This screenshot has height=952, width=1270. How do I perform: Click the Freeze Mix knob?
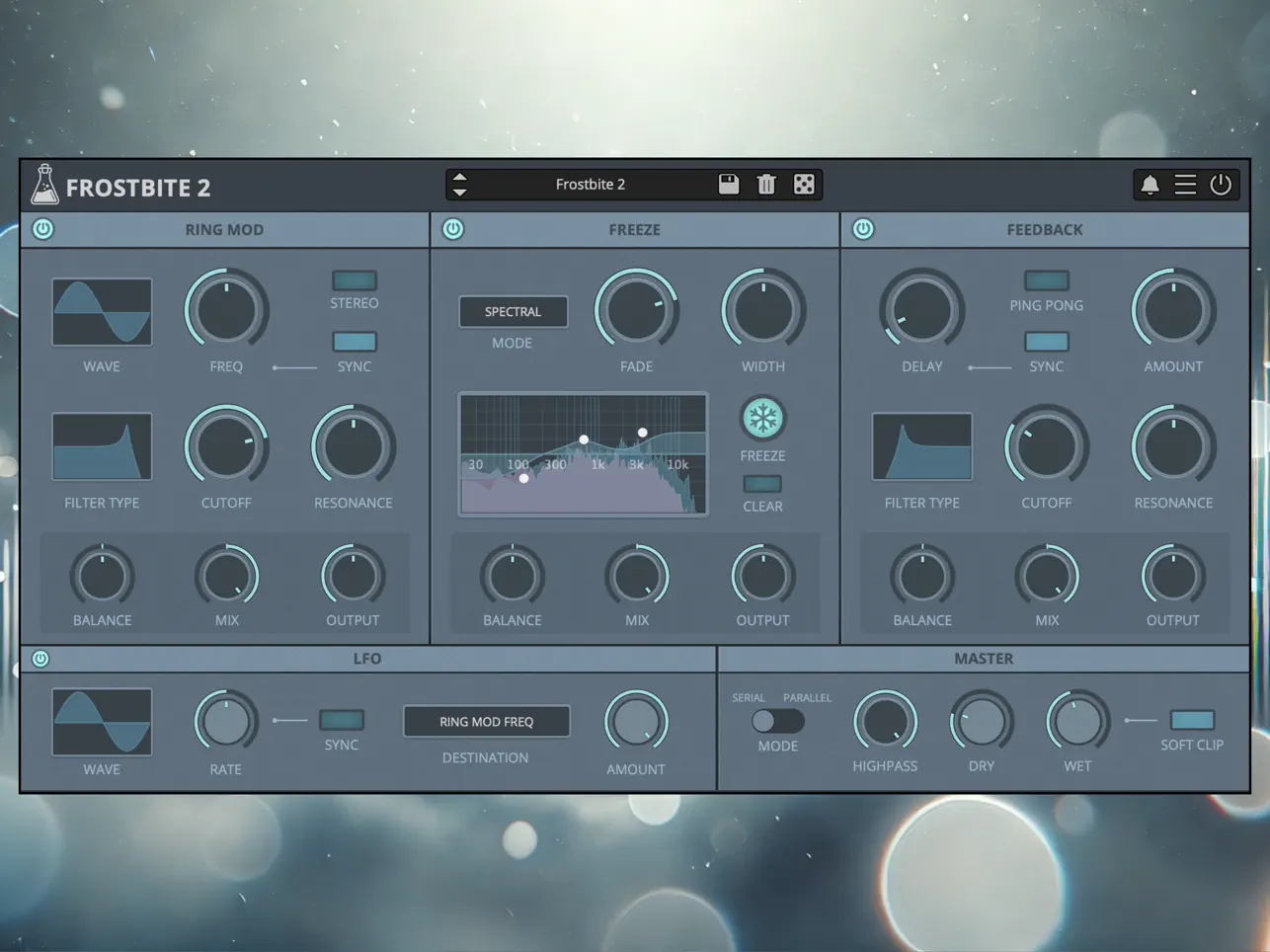pyautogui.click(x=637, y=577)
